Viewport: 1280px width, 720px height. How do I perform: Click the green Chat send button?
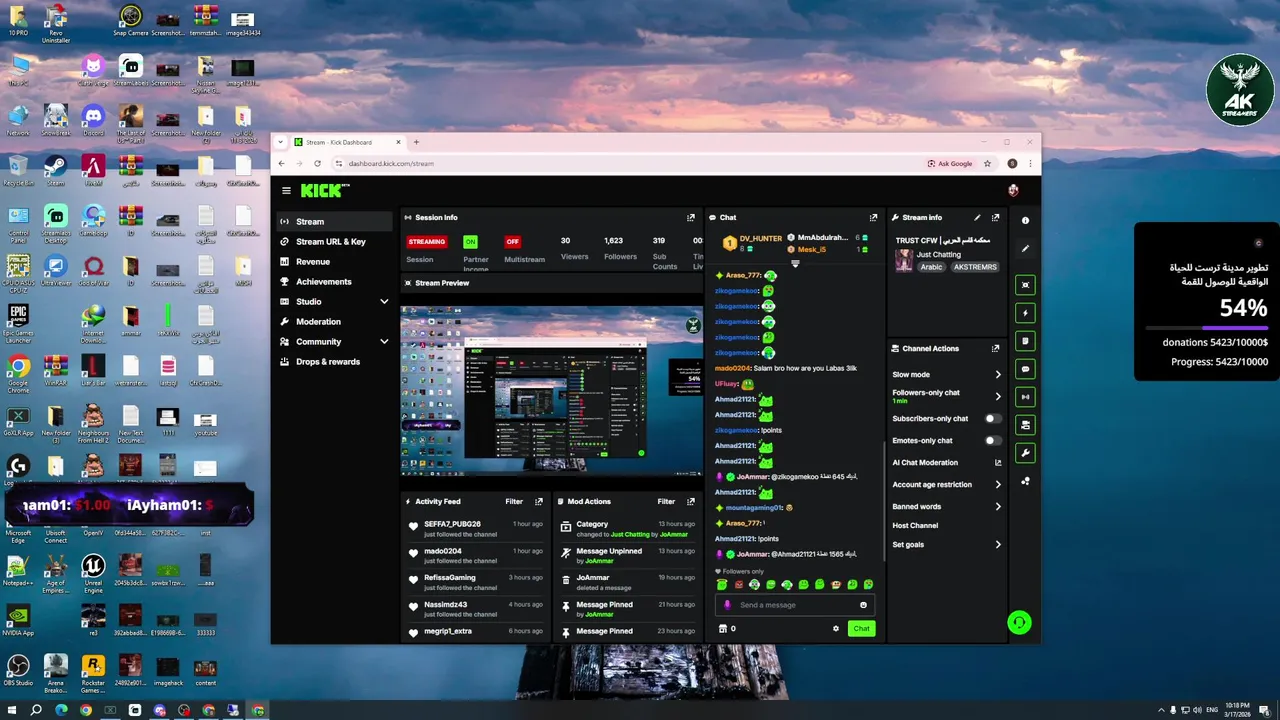coord(861,629)
